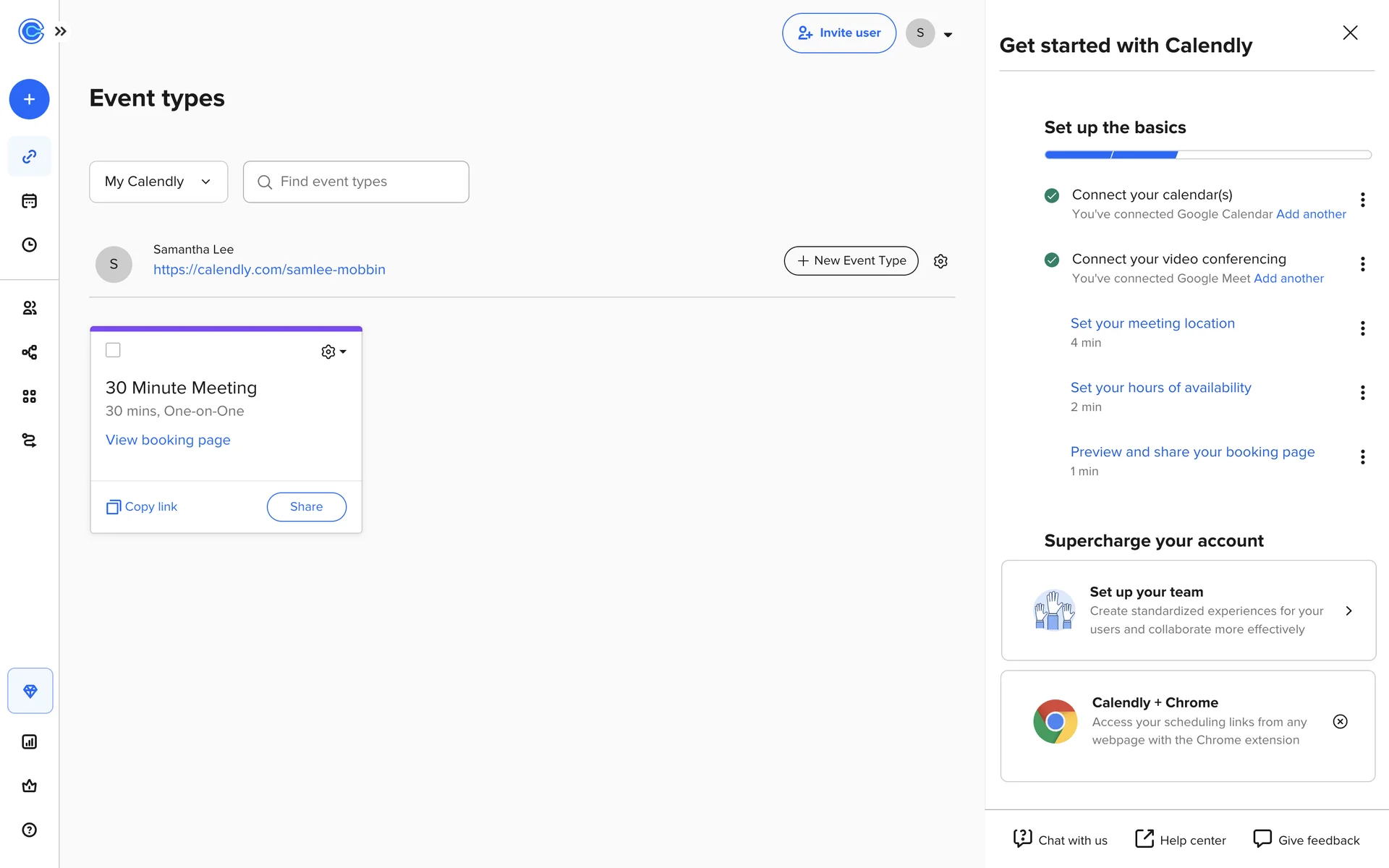1389x868 pixels.
Task: Click the help question mark icon
Action: click(29, 830)
